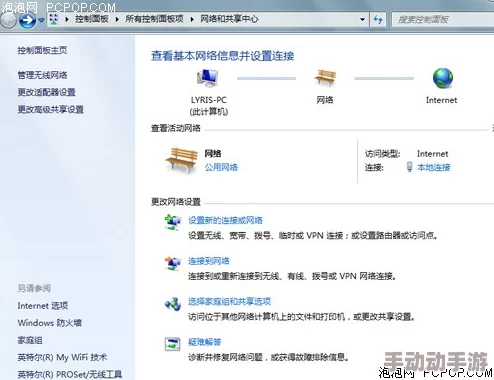Open 英特尔(R) My WiFi 技术 link

tap(62, 358)
